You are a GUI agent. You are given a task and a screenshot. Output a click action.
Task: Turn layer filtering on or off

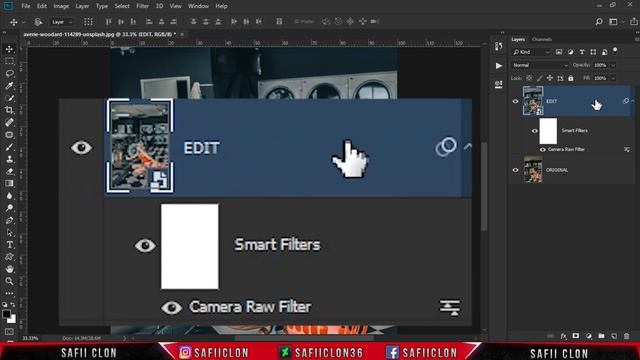[615, 51]
